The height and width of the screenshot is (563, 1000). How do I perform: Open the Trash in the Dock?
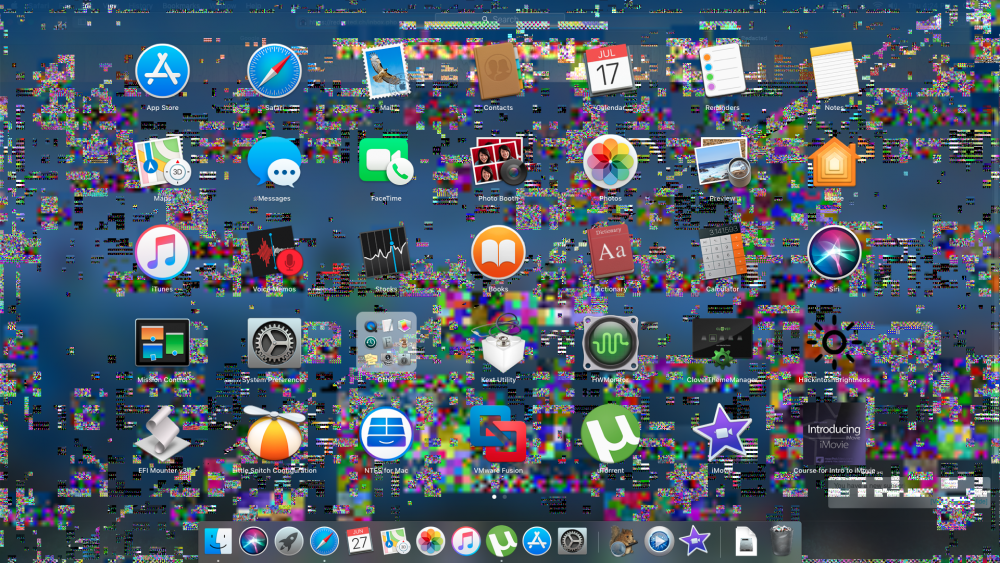point(781,541)
